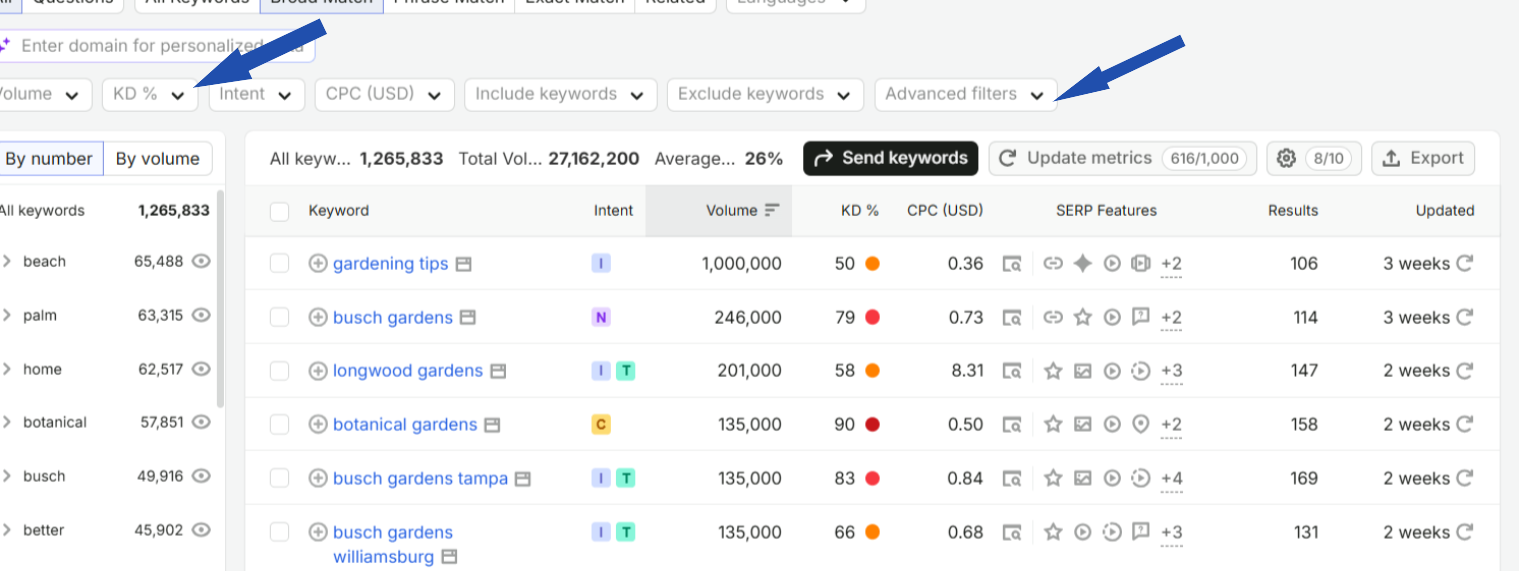Open the Advanced filters dropdown
Image resolution: width=1519 pixels, height=571 pixels.
965,94
